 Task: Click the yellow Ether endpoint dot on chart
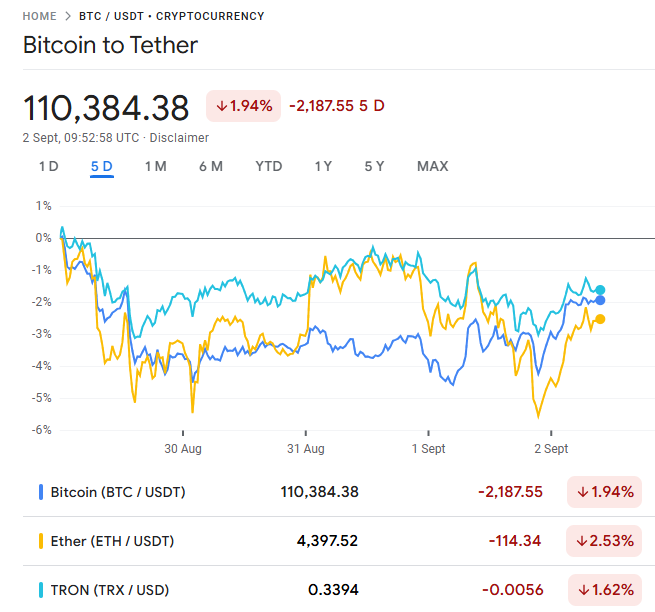(x=600, y=319)
